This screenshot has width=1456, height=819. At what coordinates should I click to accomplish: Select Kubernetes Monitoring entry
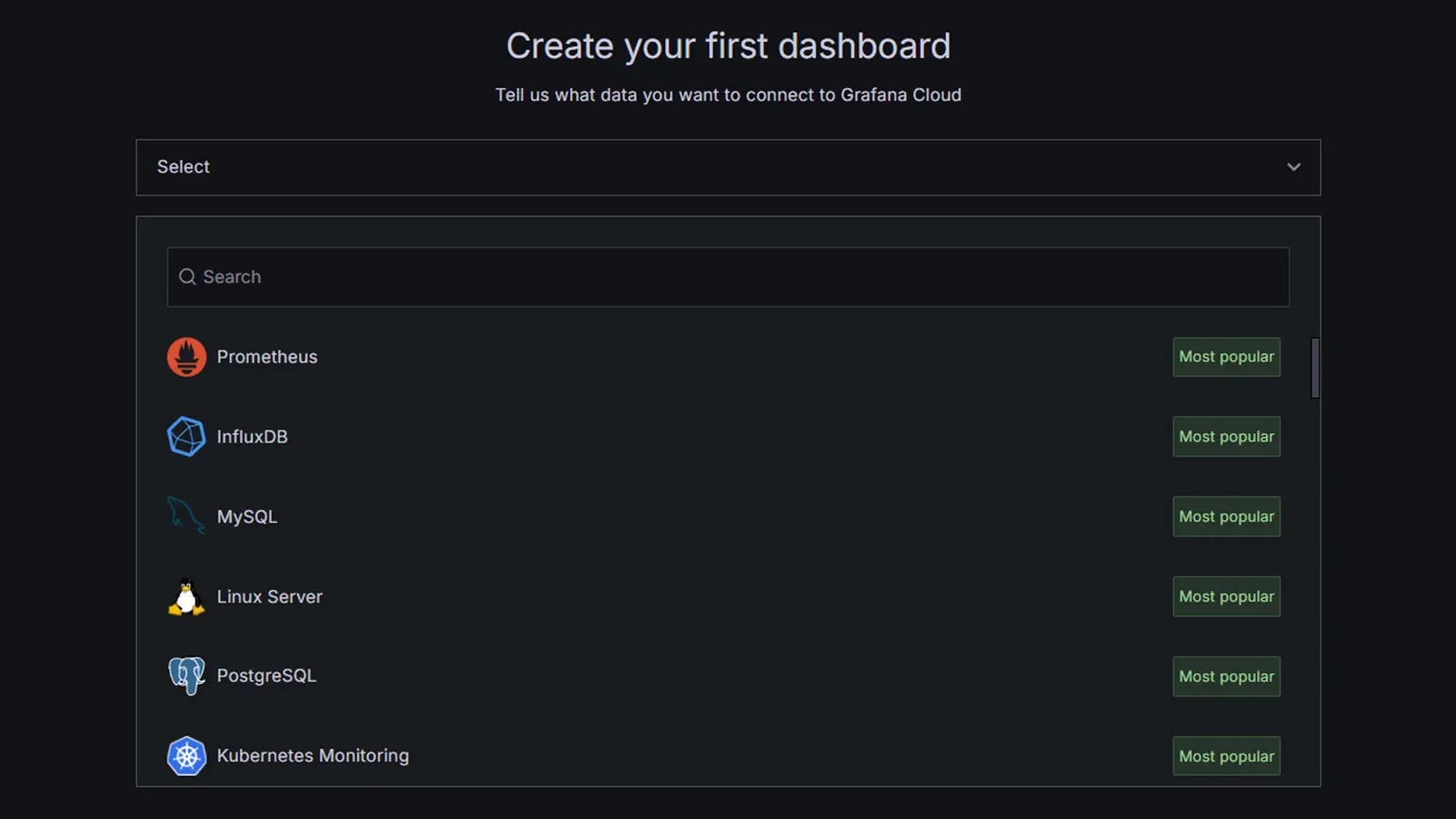(x=724, y=756)
